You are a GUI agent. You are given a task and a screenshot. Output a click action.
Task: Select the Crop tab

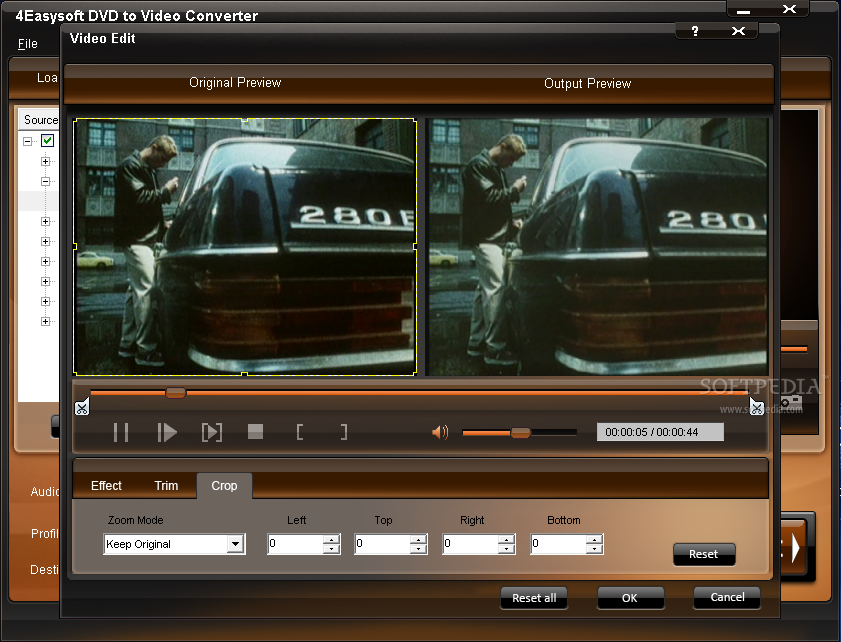[224, 486]
